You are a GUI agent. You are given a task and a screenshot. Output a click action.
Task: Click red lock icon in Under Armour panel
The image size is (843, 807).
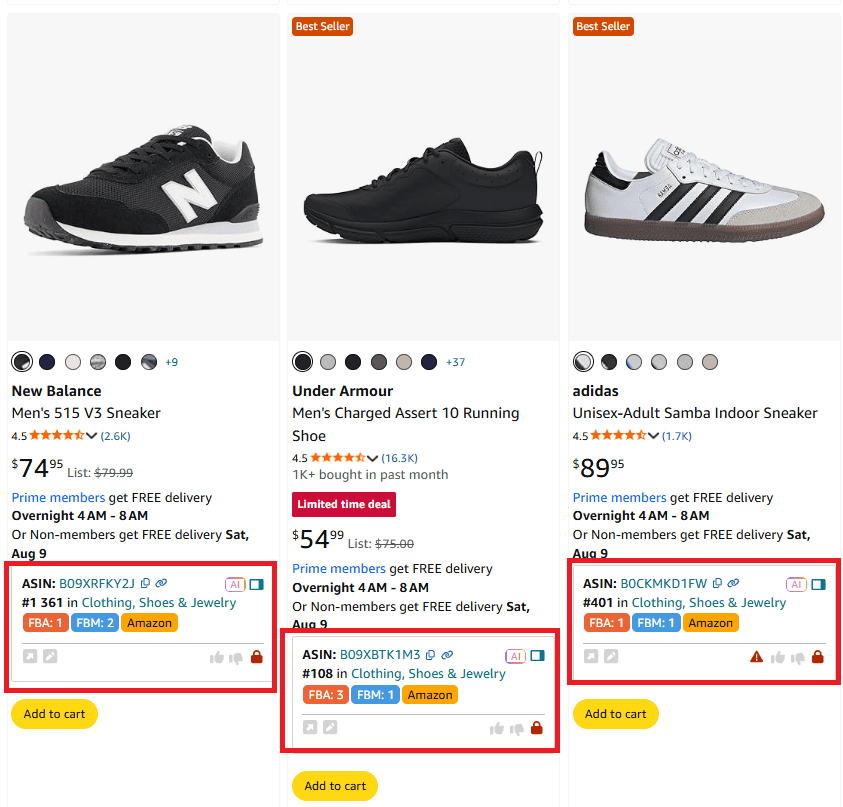pyautogui.click(x=536, y=728)
